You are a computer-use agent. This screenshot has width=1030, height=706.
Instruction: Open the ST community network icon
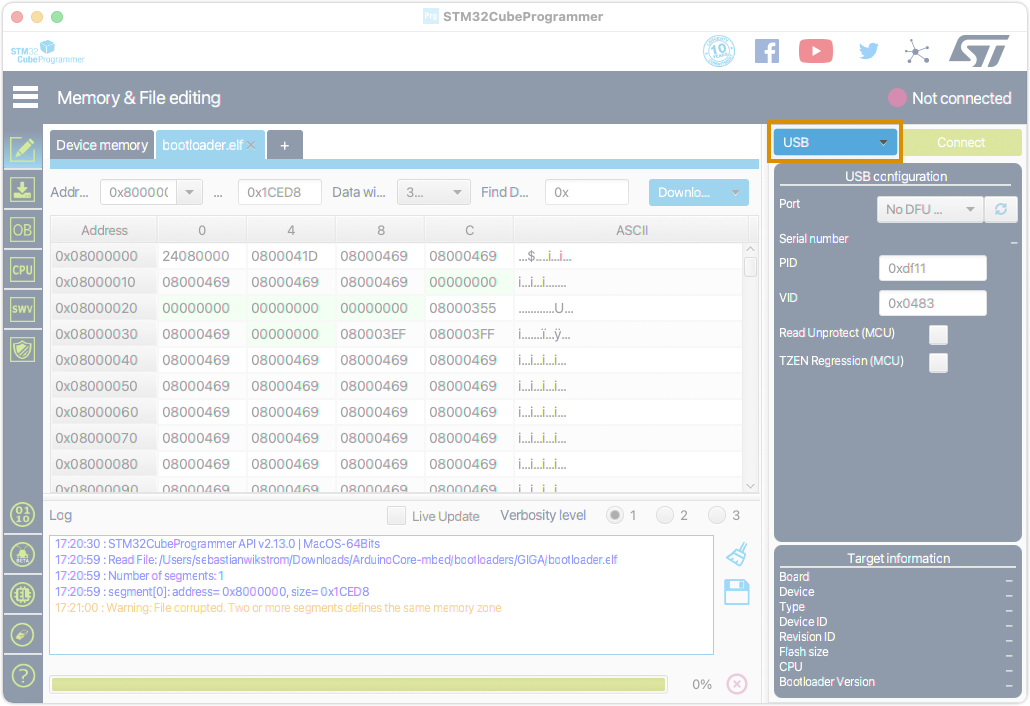coord(916,51)
